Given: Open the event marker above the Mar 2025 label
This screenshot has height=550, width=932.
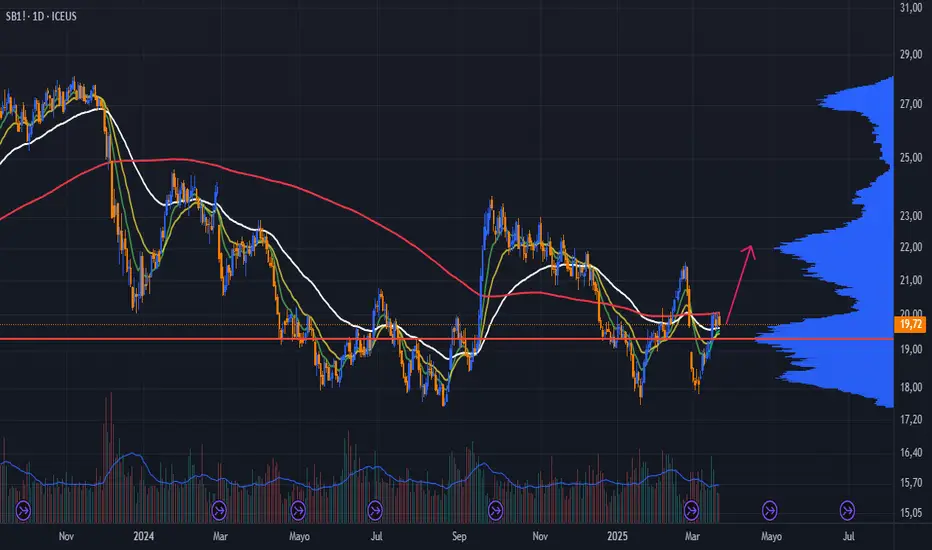Looking at the screenshot, I should tap(691, 510).
